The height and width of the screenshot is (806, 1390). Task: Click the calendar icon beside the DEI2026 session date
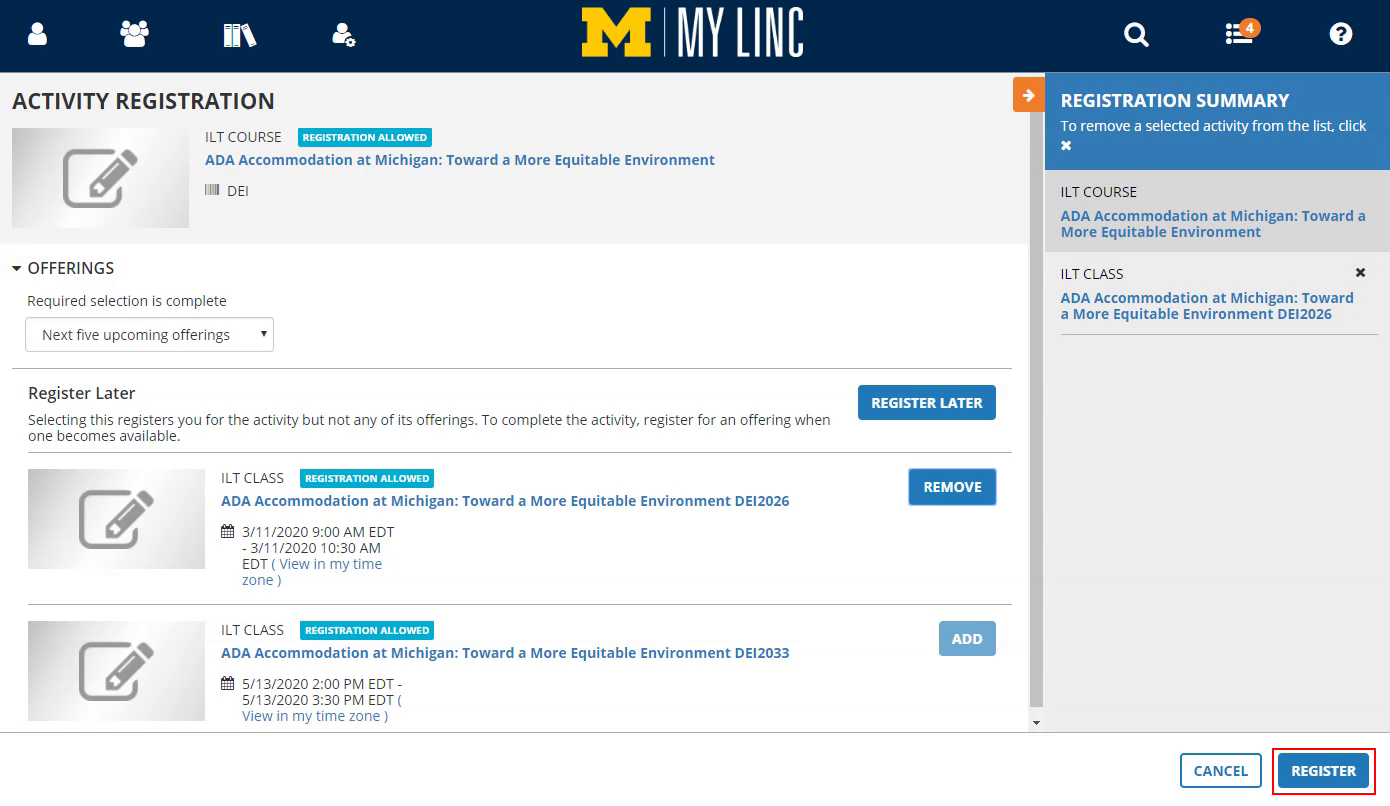coord(228,531)
